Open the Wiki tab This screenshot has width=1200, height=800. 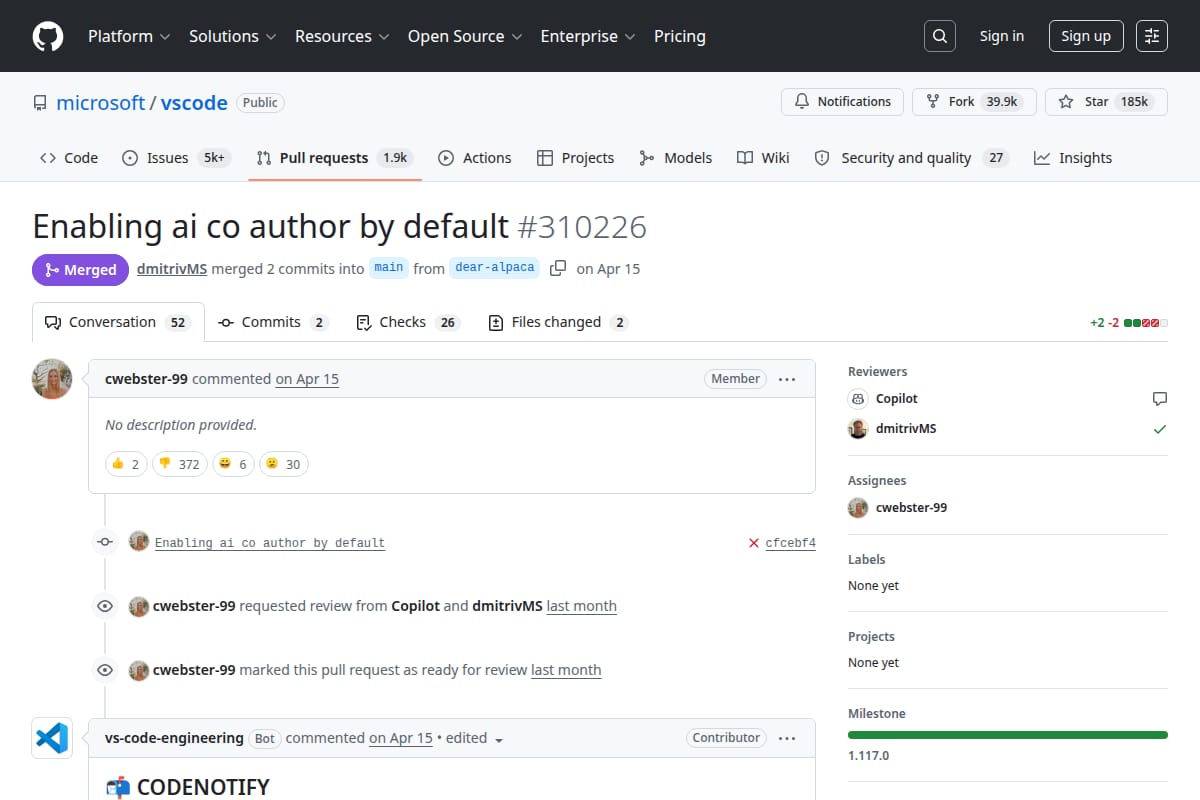[763, 158]
